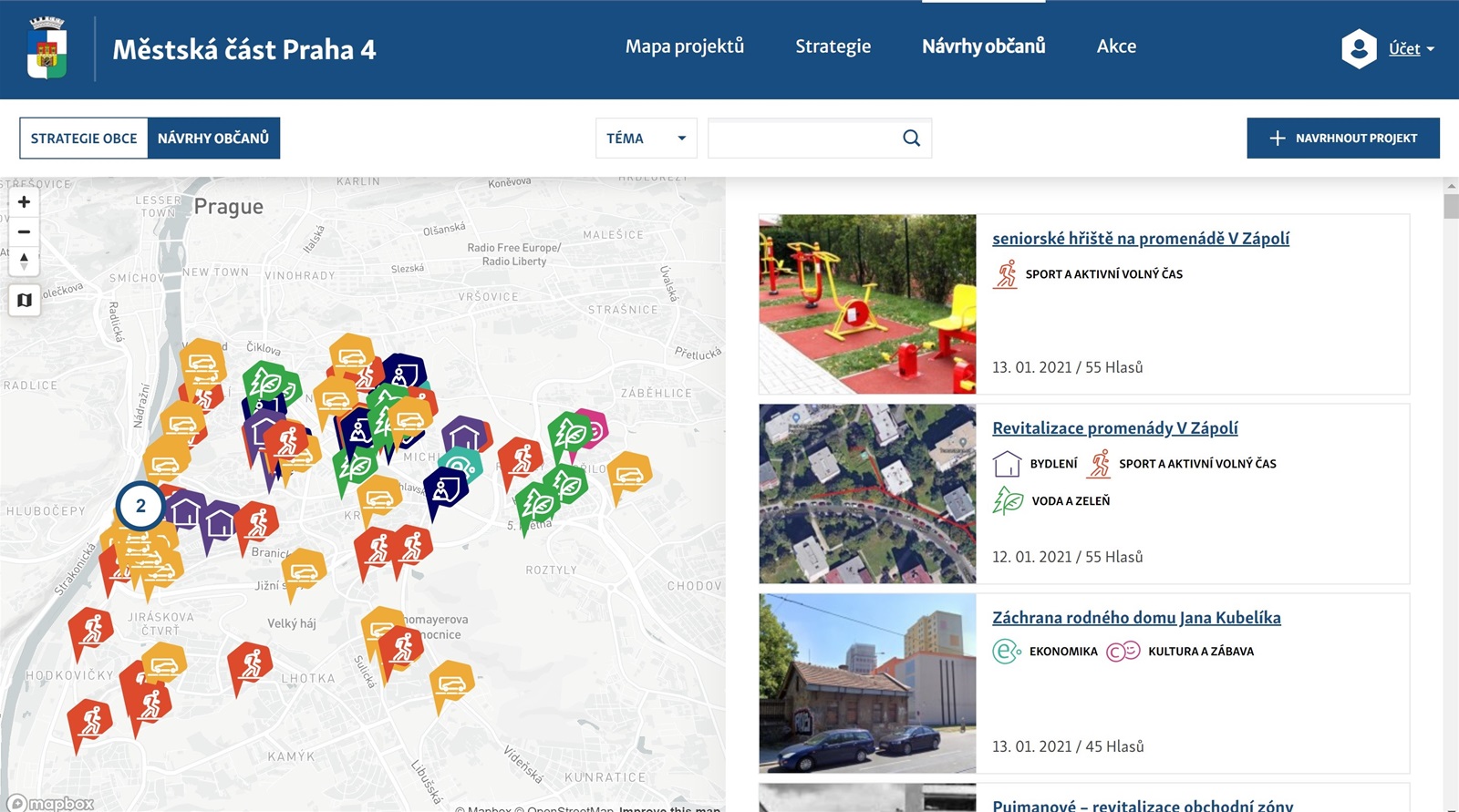Image resolution: width=1459 pixels, height=812 pixels.
Task: Reset map bearing with compass button
Action: [x=25, y=262]
